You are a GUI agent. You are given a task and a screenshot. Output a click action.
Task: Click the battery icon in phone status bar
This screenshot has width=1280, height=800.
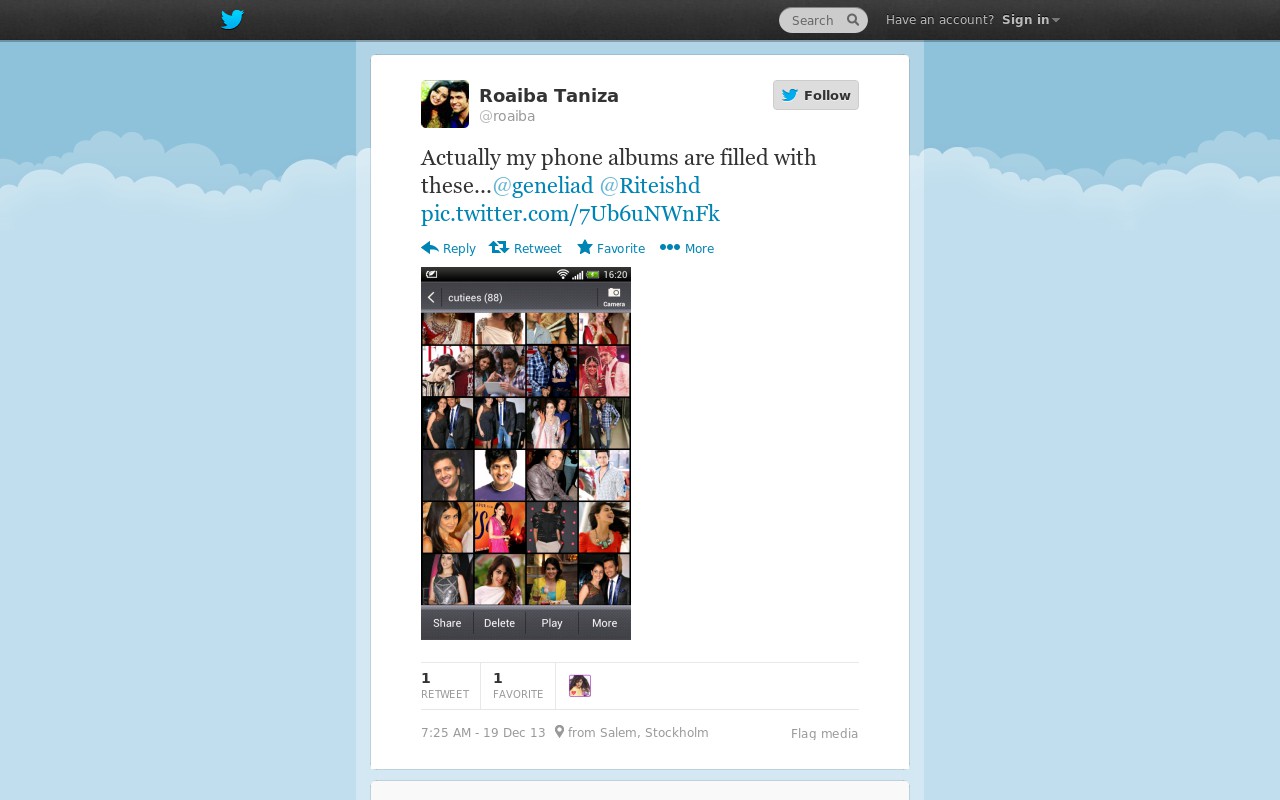593,274
